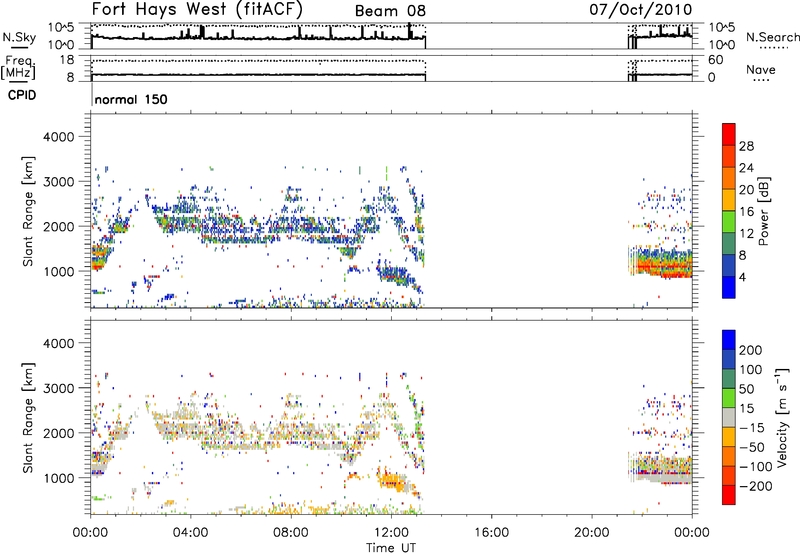Click the 'Power [dB]' colorbar label

pyautogui.click(x=763, y=211)
